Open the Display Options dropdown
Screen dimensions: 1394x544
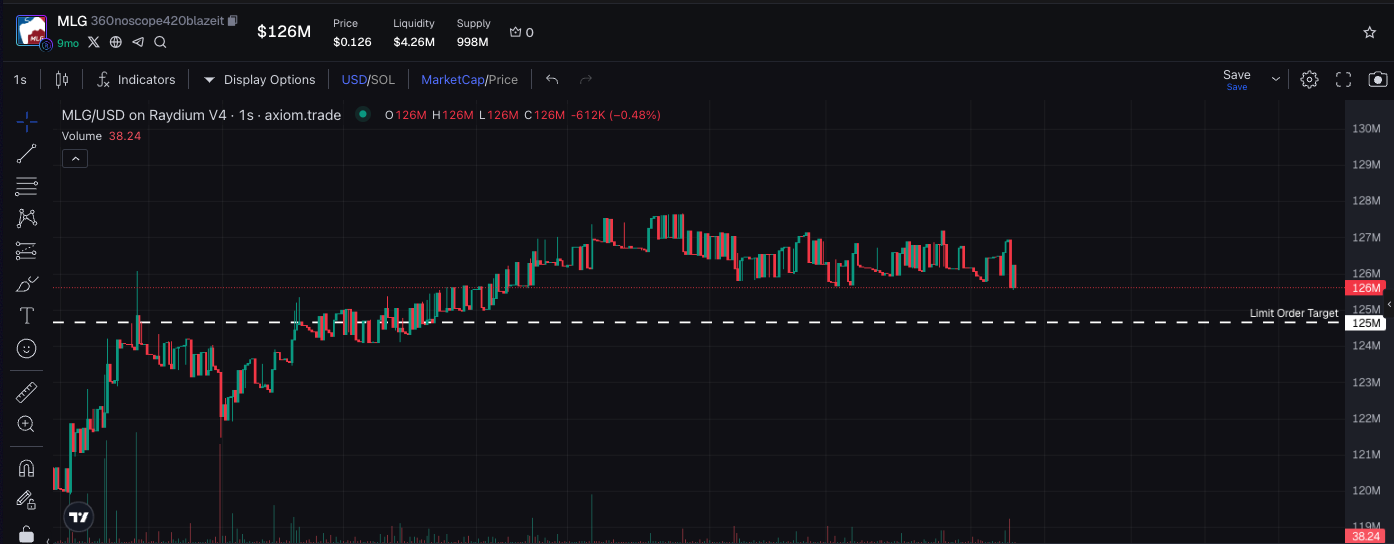click(259, 80)
